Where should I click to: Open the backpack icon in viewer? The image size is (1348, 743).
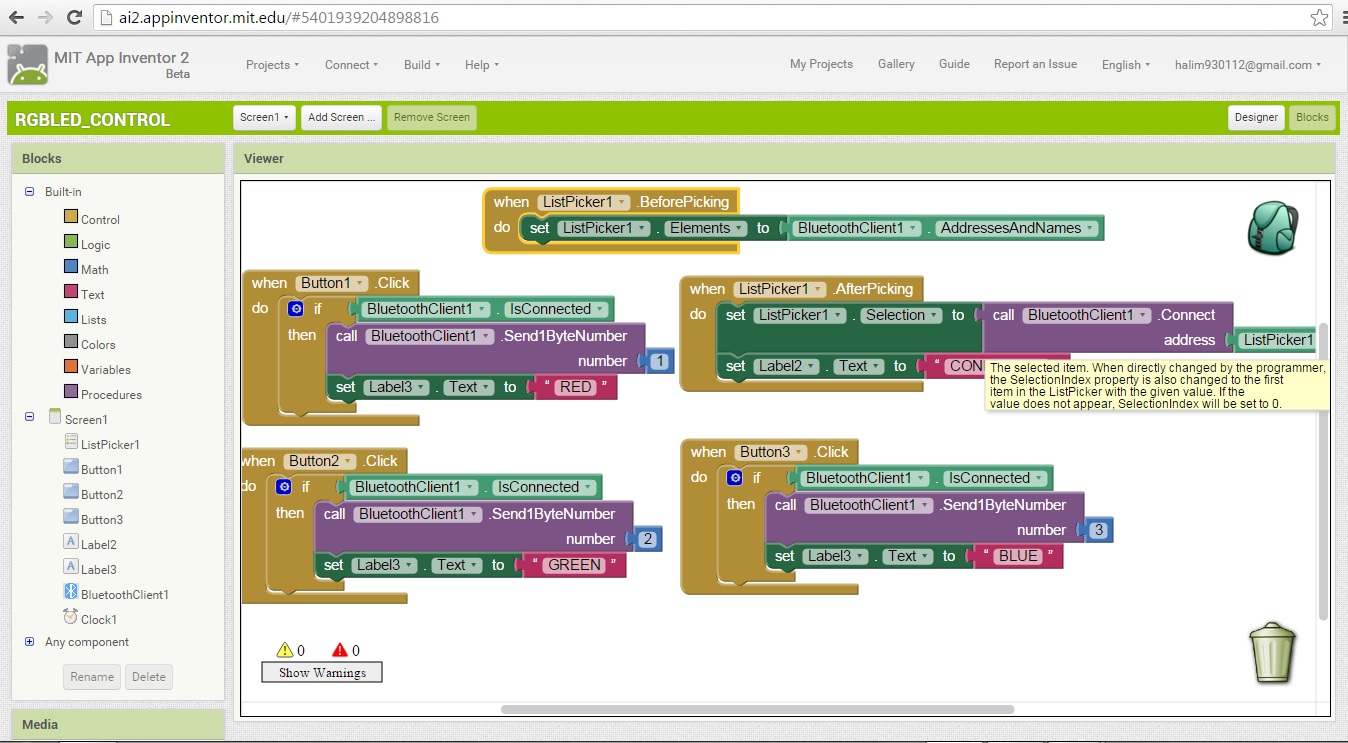[1272, 227]
